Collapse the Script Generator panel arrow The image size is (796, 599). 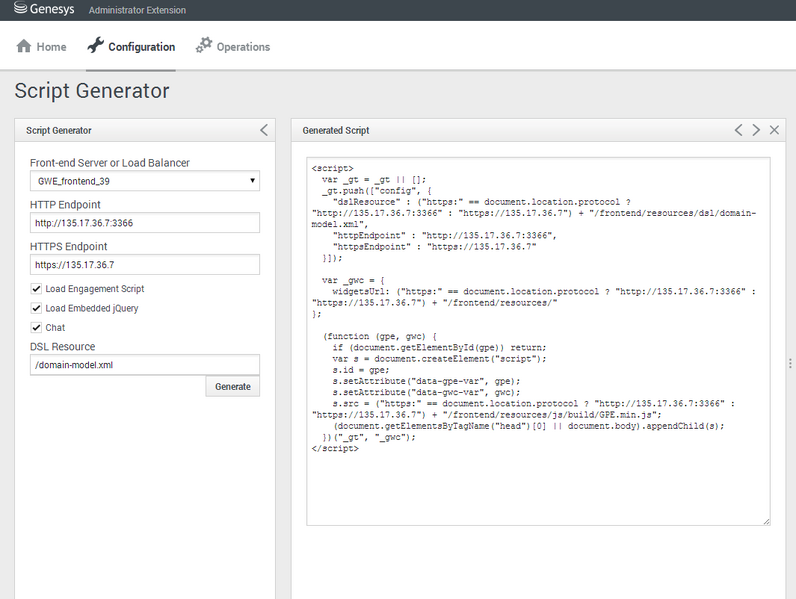click(x=264, y=130)
